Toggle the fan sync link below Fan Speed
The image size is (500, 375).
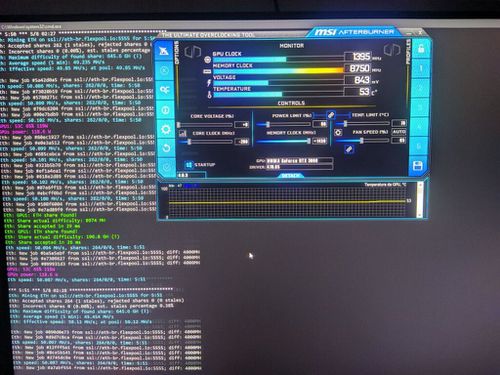pyautogui.click(x=349, y=149)
